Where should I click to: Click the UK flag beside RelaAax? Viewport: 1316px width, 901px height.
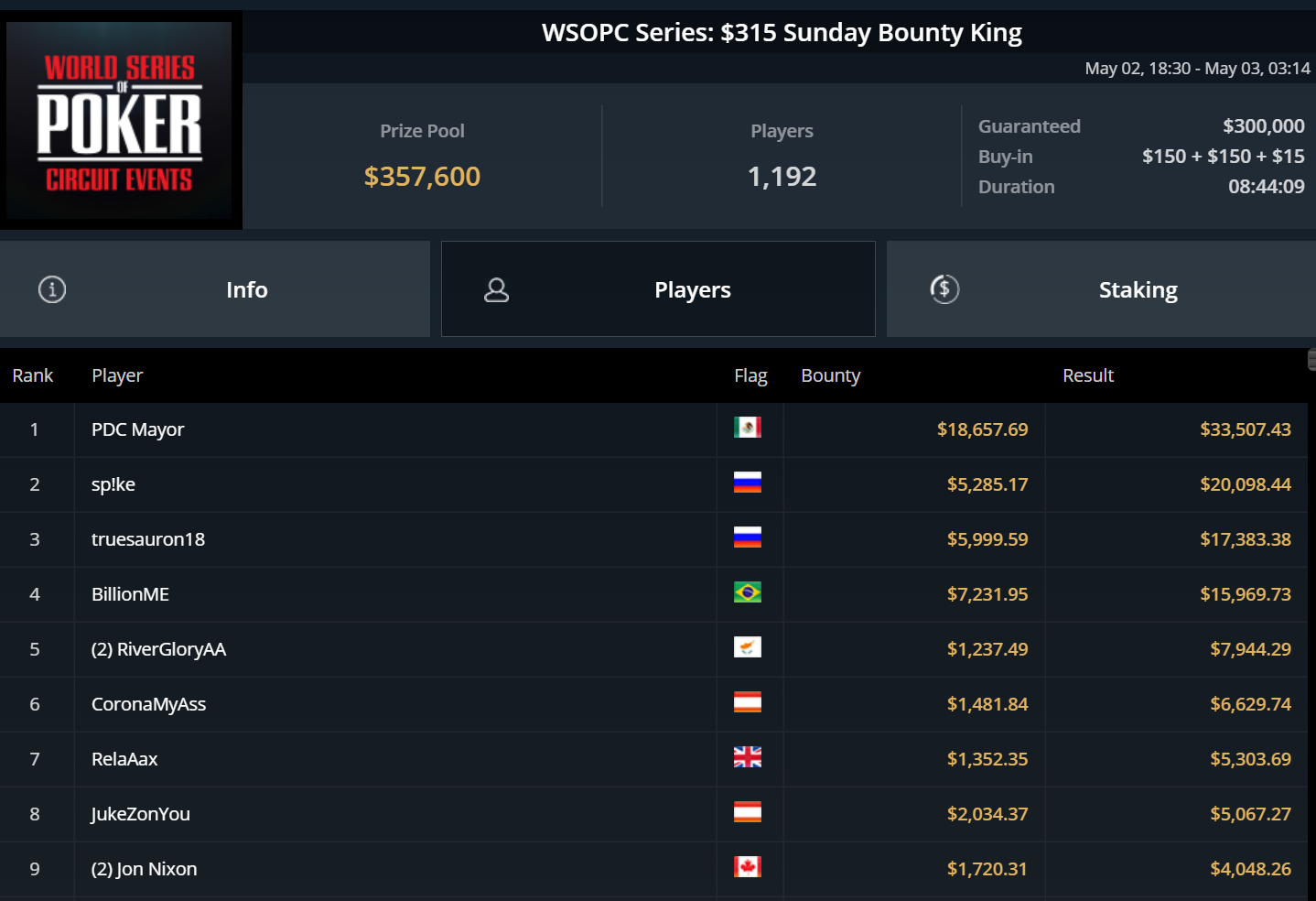point(748,757)
